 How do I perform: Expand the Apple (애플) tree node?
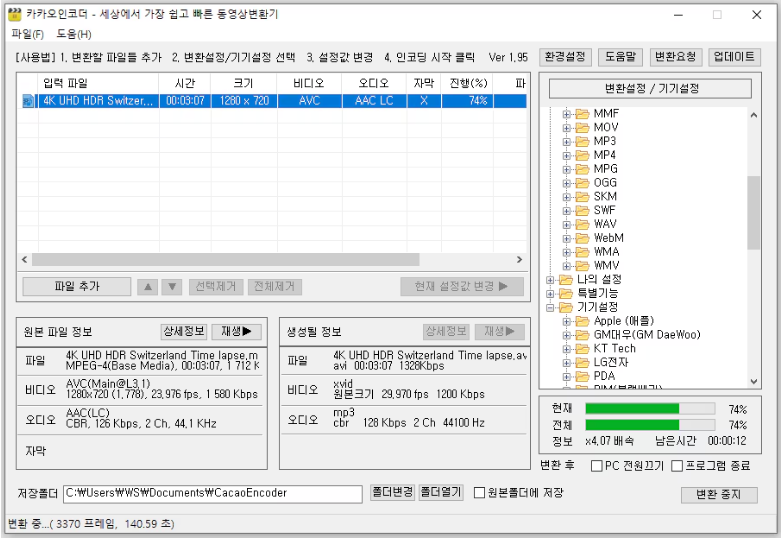pos(566,321)
